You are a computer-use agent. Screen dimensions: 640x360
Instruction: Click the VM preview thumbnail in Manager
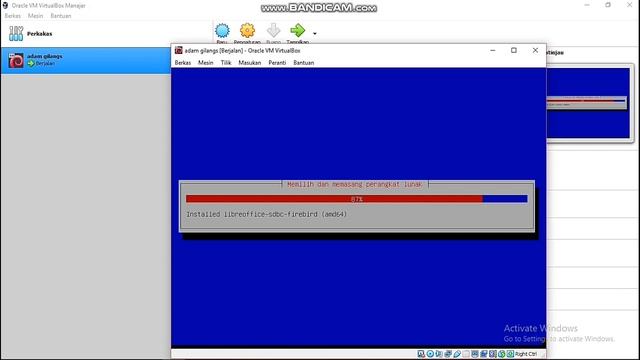588,103
